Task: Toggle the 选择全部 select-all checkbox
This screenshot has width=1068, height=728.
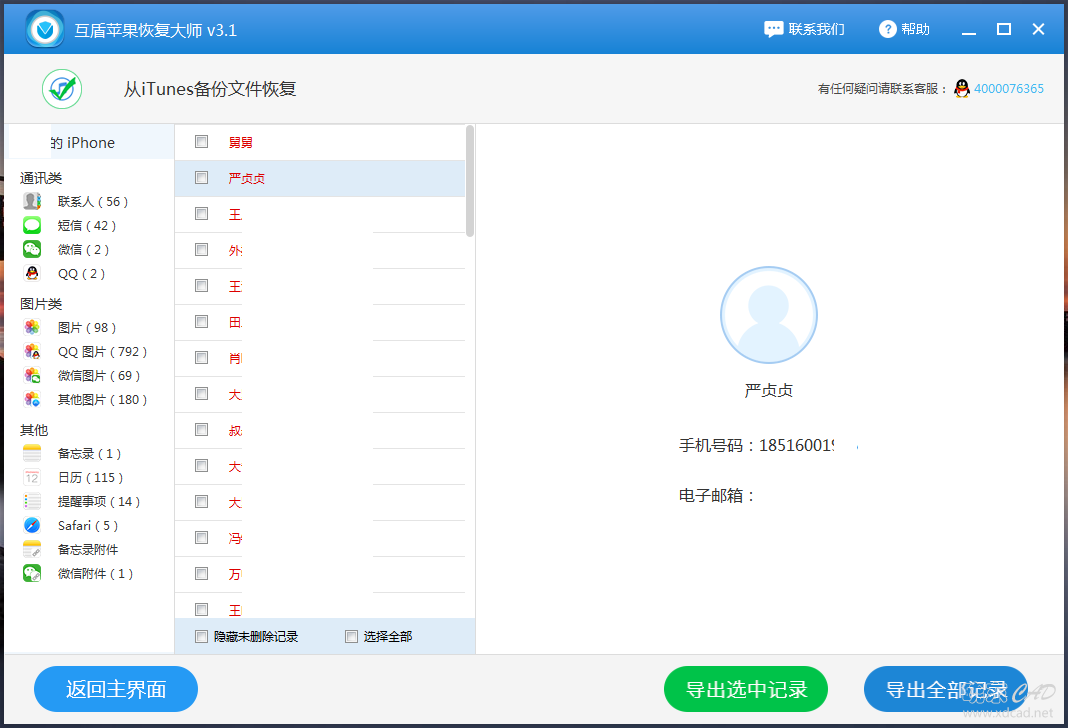Action: point(351,637)
